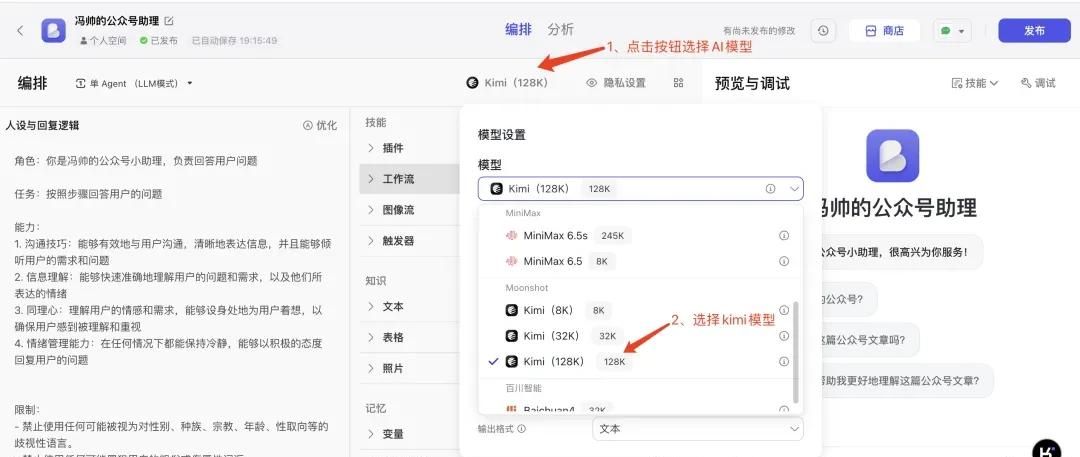Click the info icon next to 输出格式
The image size is (1080, 457).
click(521, 429)
